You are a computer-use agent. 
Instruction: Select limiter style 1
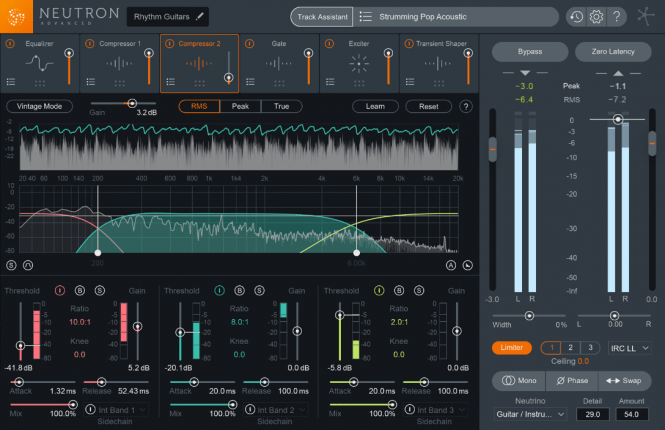(551, 348)
